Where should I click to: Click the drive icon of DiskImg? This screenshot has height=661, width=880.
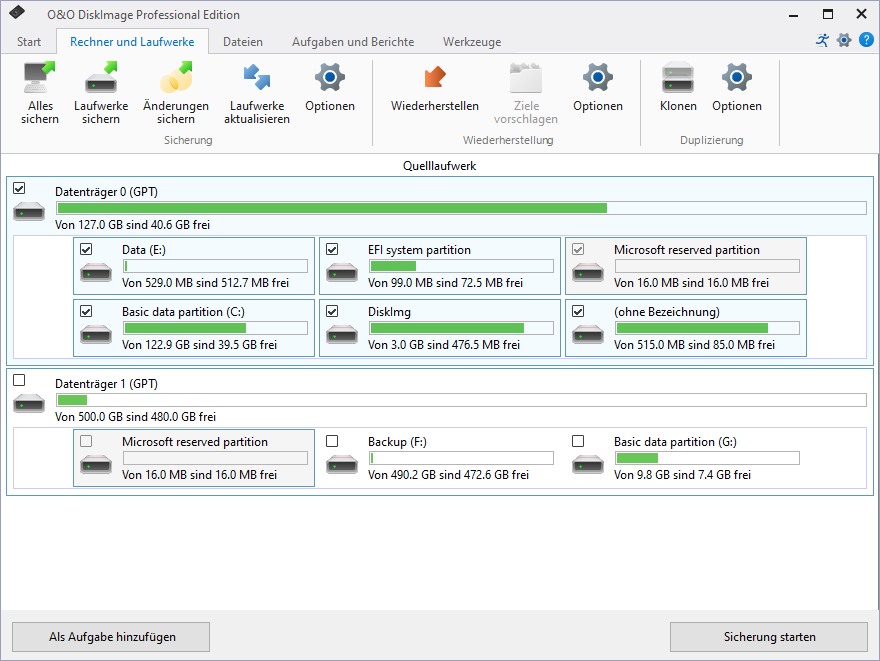pos(342,334)
